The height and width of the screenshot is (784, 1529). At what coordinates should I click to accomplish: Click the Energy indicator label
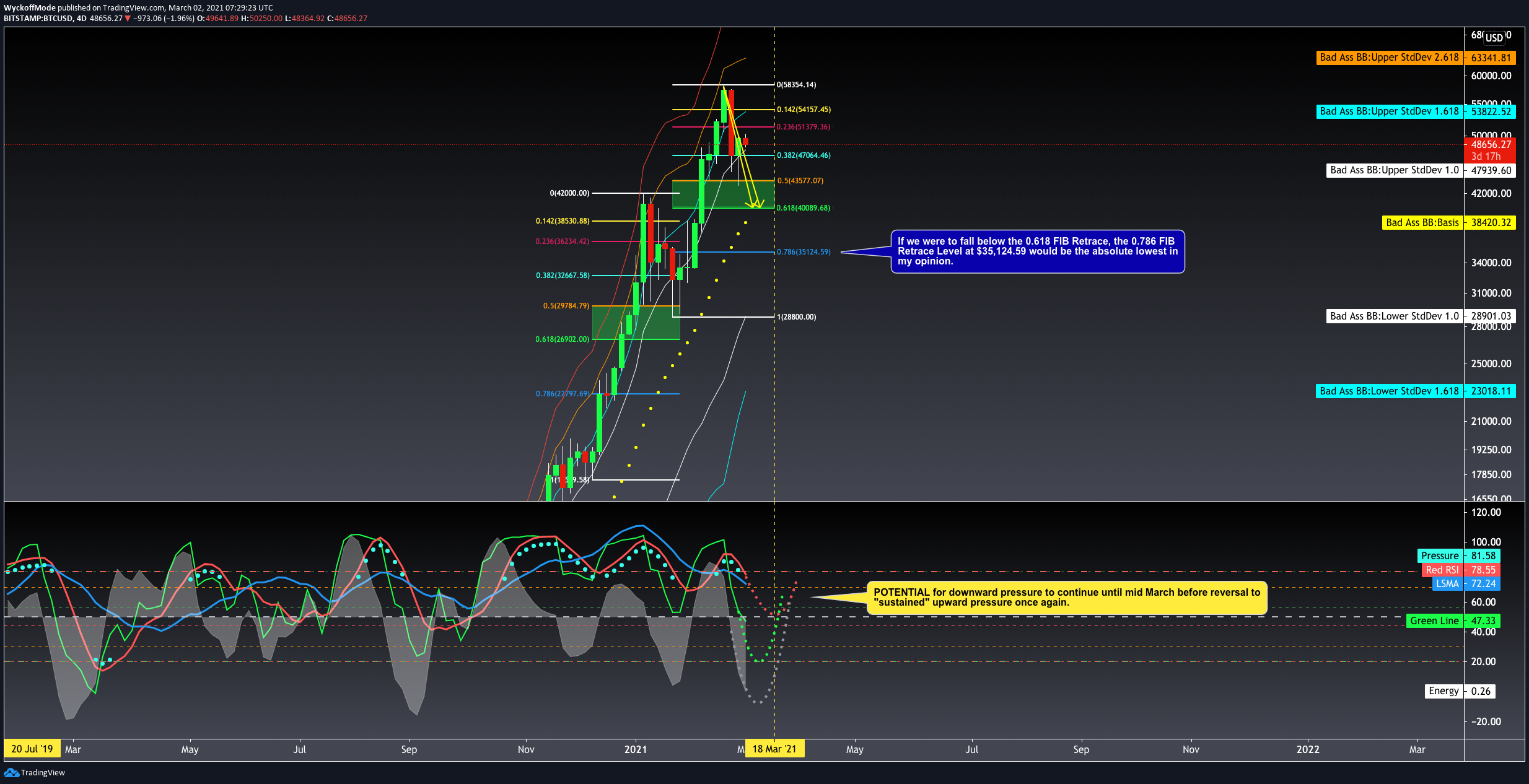click(1444, 691)
